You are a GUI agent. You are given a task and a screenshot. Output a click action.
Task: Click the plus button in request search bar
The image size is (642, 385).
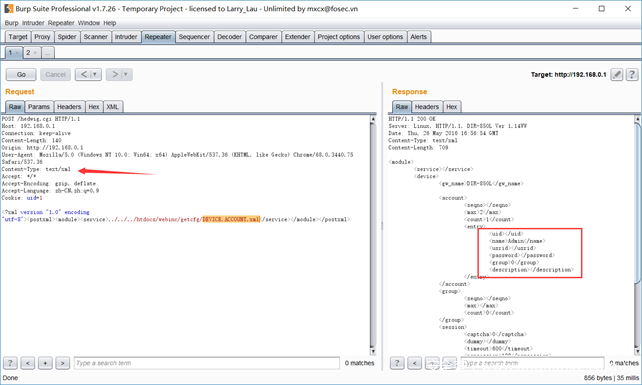(45, 363)
